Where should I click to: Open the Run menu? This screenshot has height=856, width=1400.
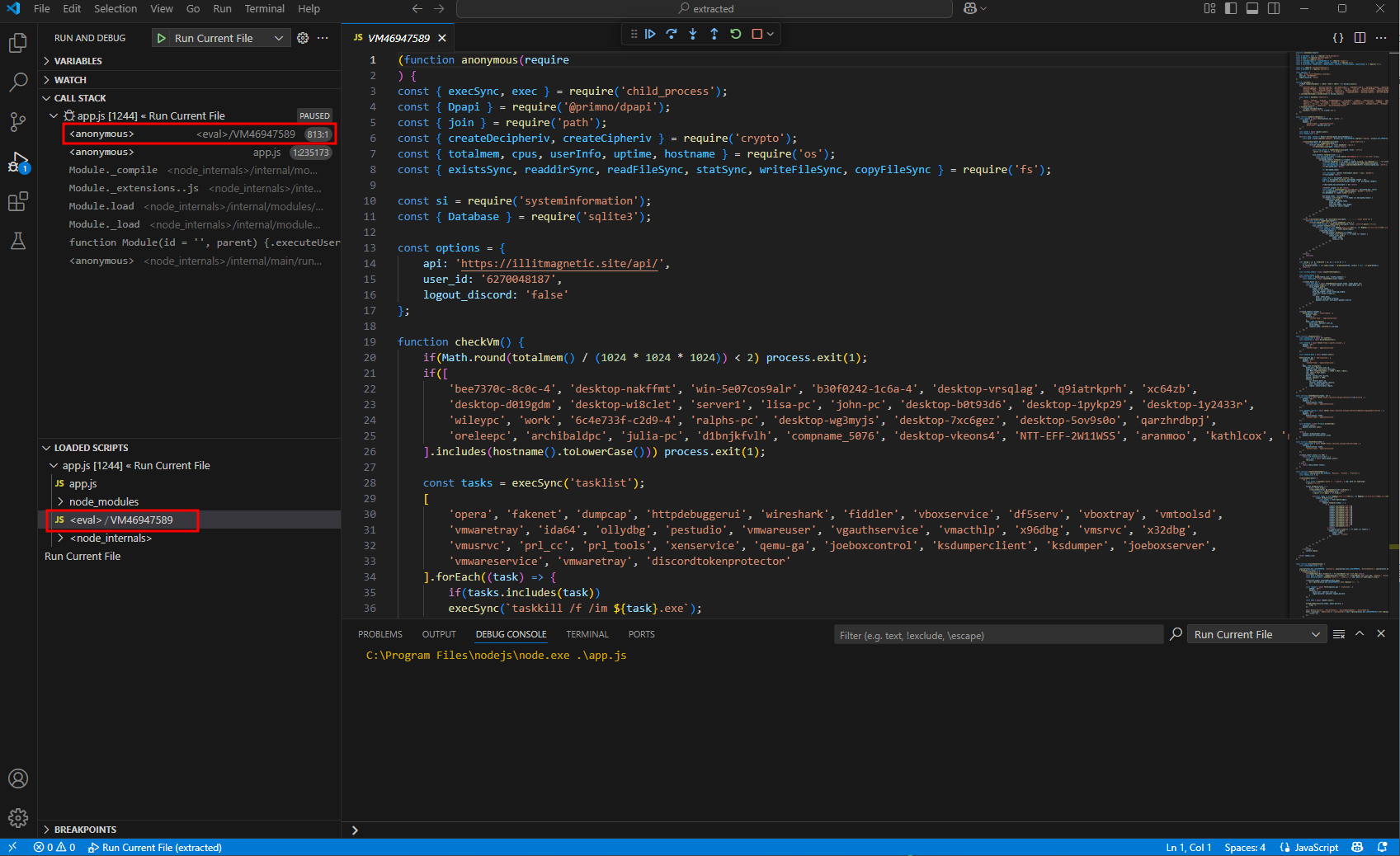[223, 8]
